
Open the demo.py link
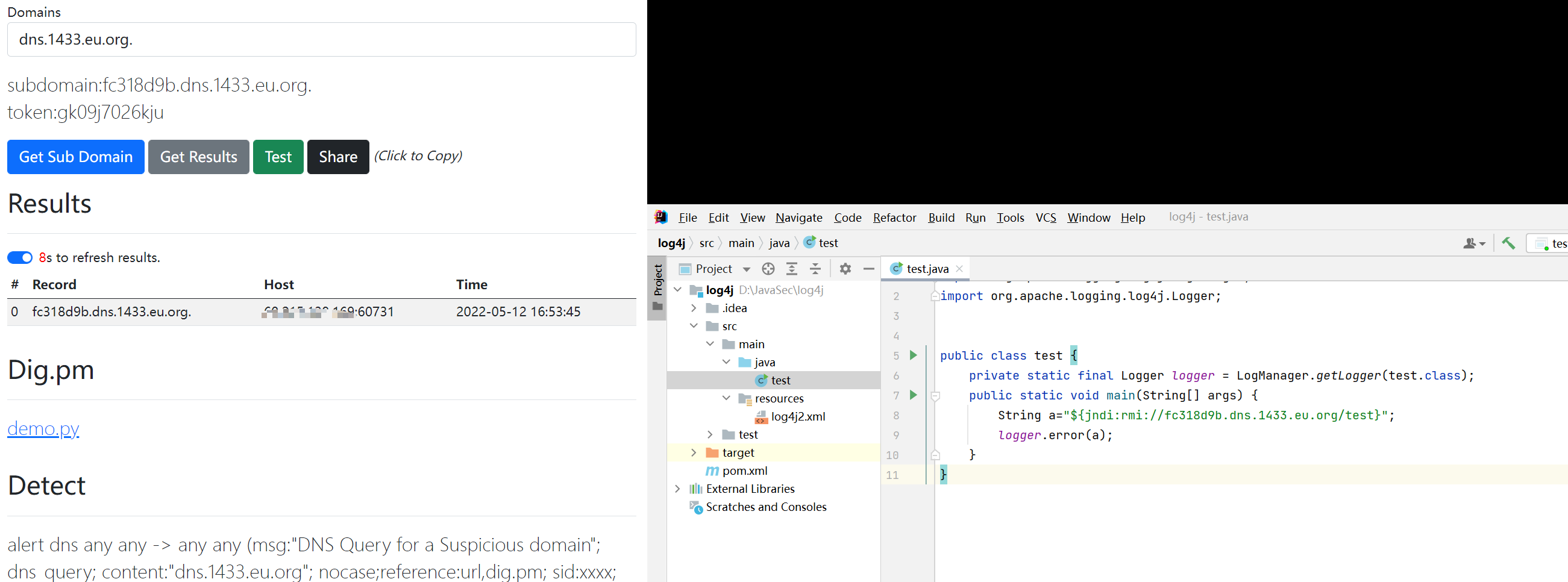[43, 428]
